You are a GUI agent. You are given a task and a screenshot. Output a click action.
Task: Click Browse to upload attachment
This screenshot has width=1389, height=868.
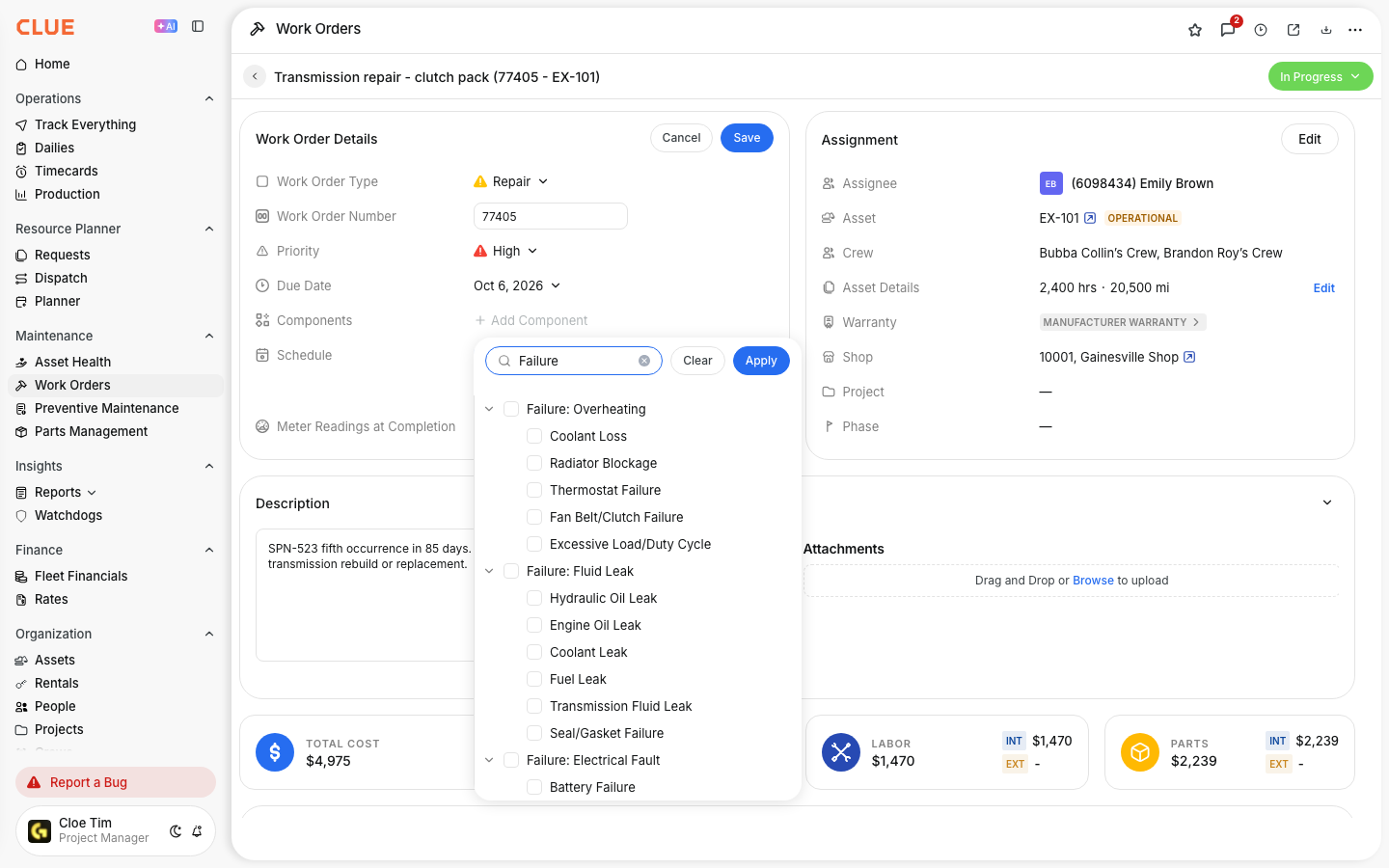1093,581
